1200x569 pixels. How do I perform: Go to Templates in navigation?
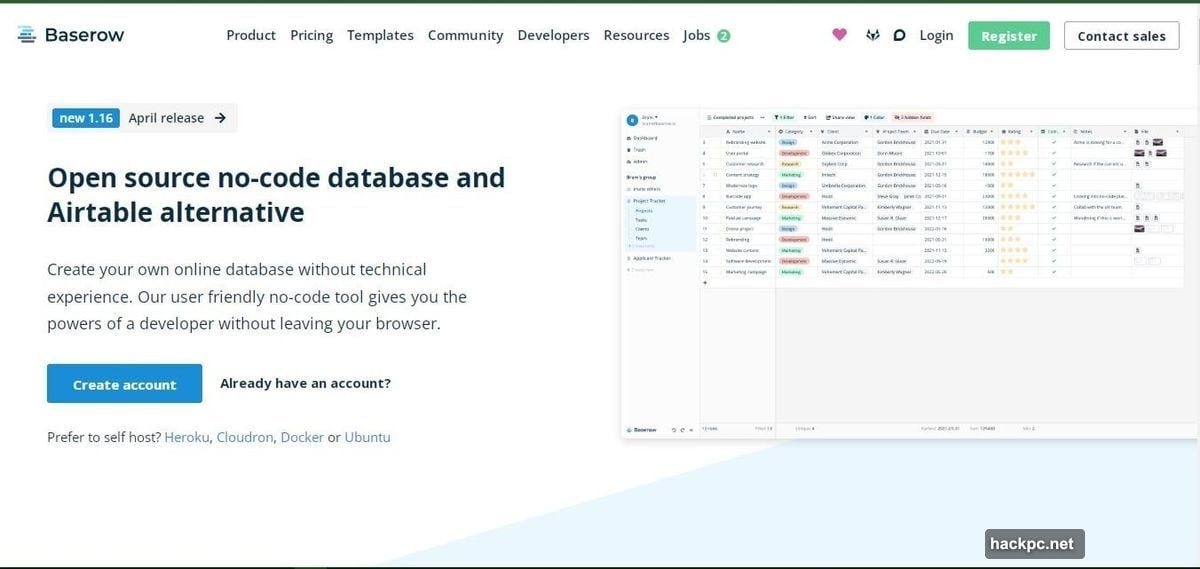coord(380,35)
